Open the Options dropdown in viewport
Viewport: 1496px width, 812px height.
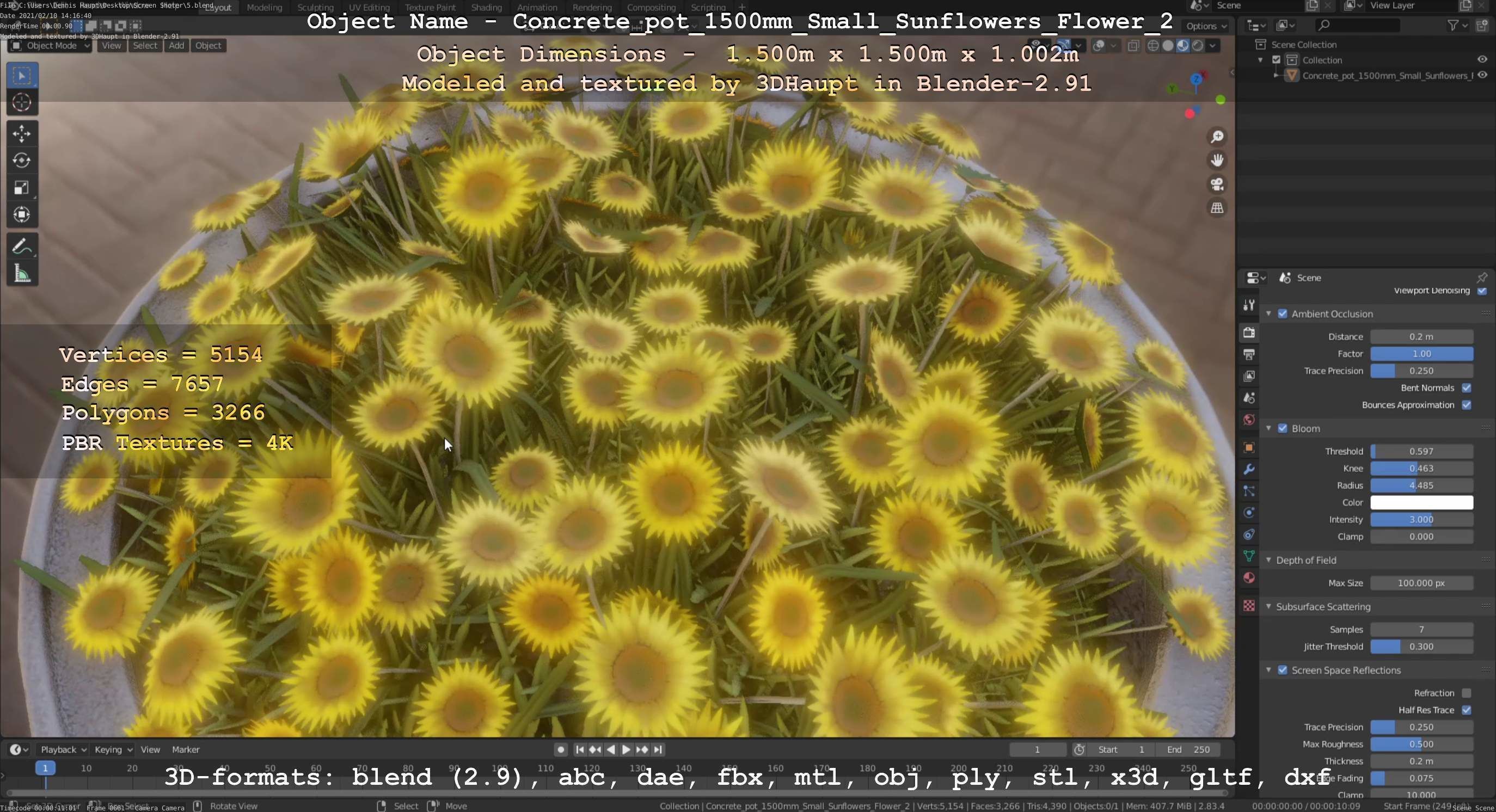pyautogui.click(x=1206, y=26)
